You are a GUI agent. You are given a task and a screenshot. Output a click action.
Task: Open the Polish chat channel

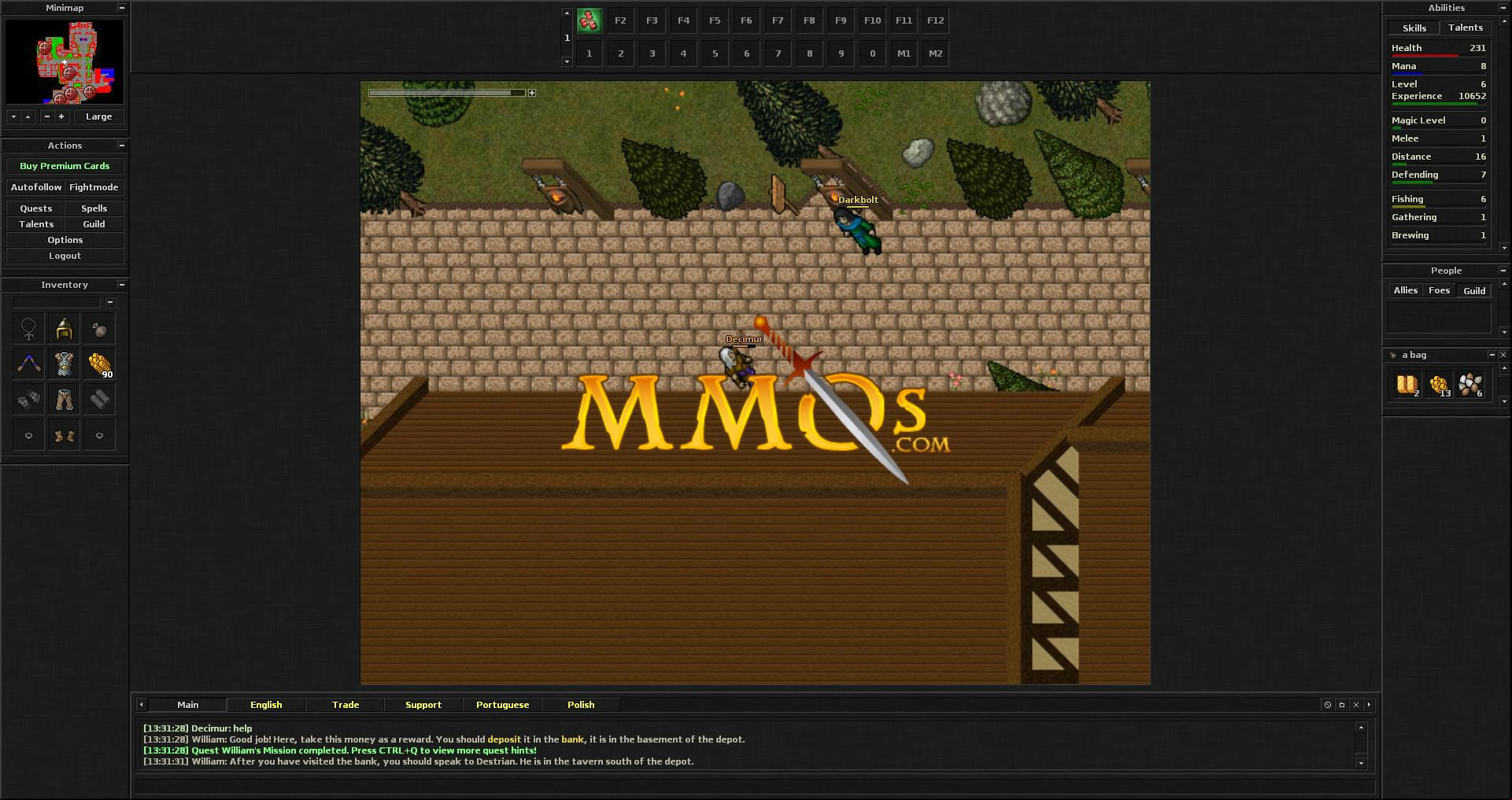click(581, 705)
